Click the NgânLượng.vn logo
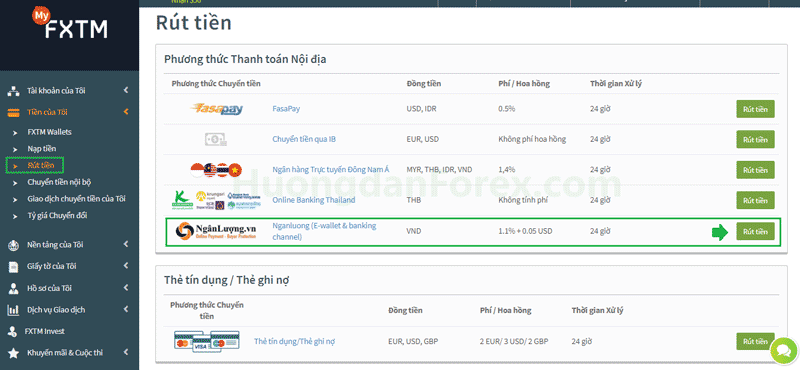 (x=216, y=231)
